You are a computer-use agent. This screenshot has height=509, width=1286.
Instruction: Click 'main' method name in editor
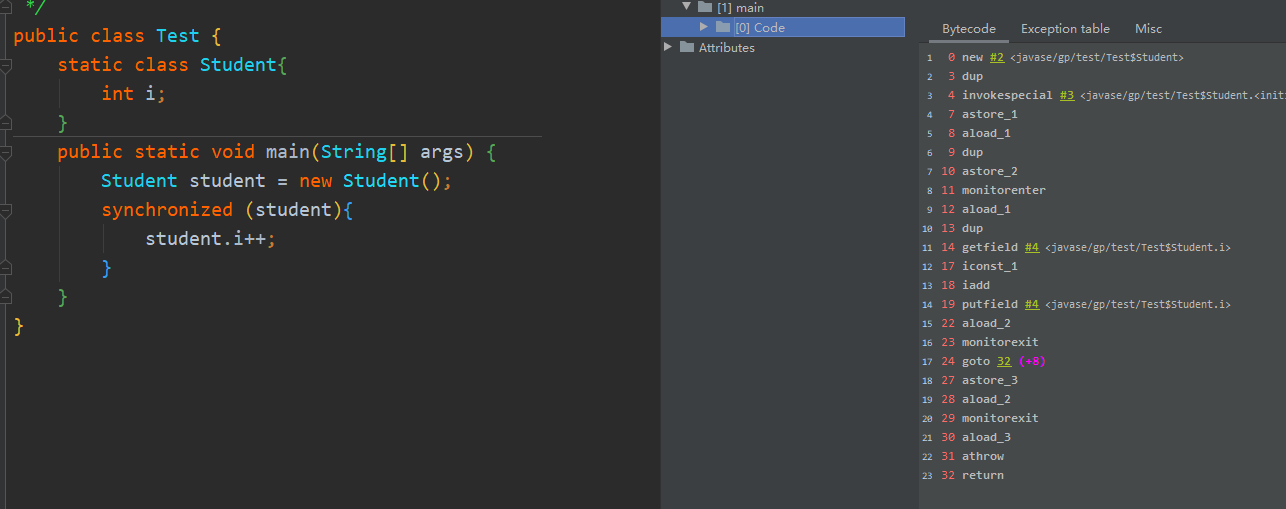click(x=287, y=153)
